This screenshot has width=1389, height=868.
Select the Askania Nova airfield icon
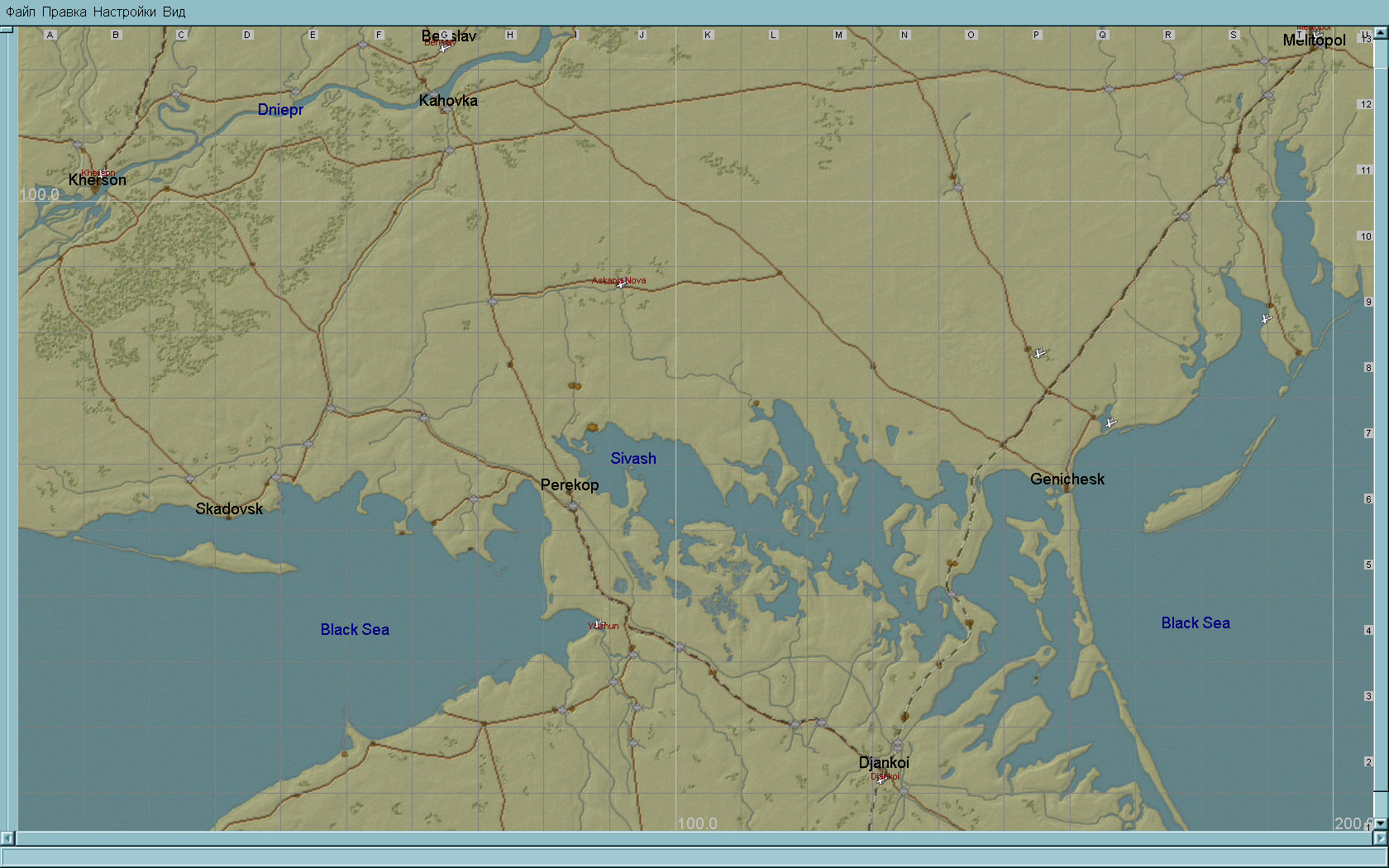(x=621, y=284)
